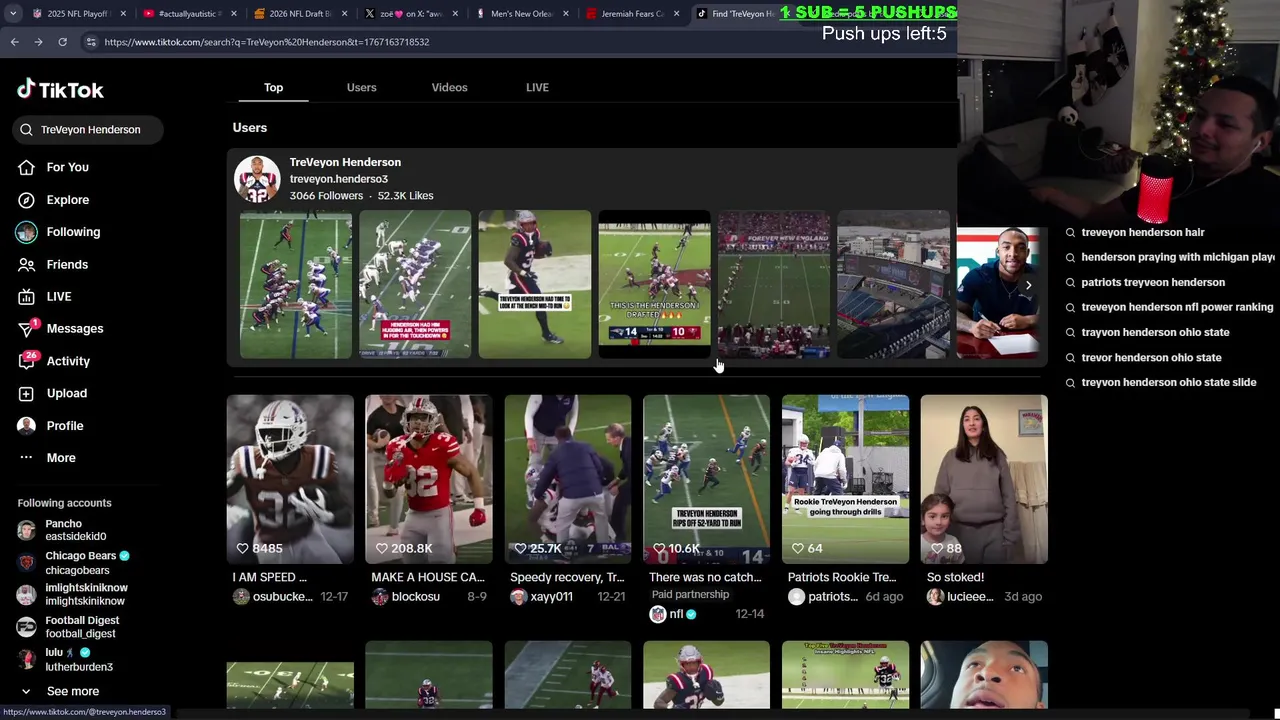1280x720 pixels.
Task: Open TreVeyon Henderson user name link
Action: tap(345, 162)
